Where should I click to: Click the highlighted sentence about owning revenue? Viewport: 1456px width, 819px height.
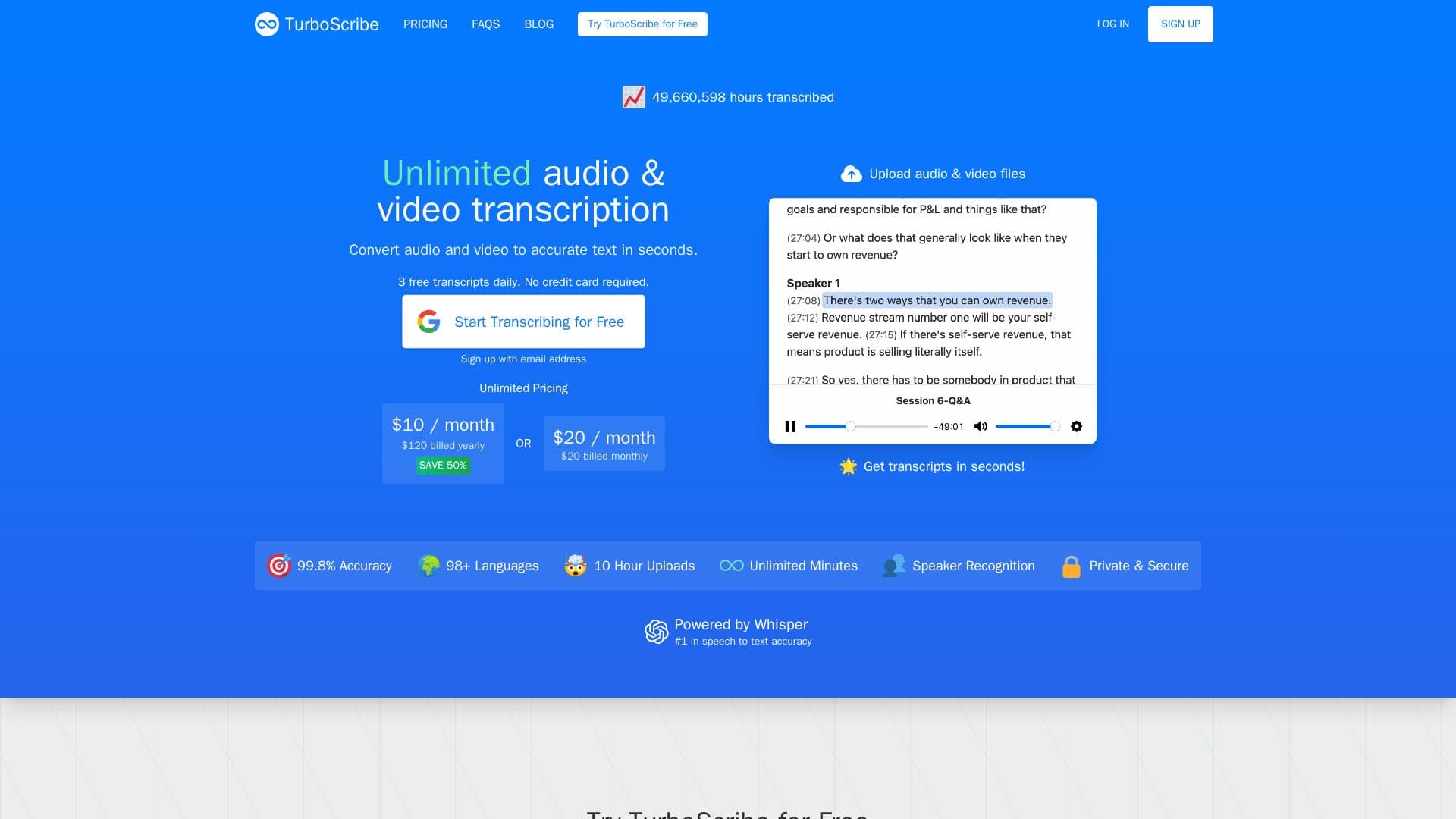(937, 300)
